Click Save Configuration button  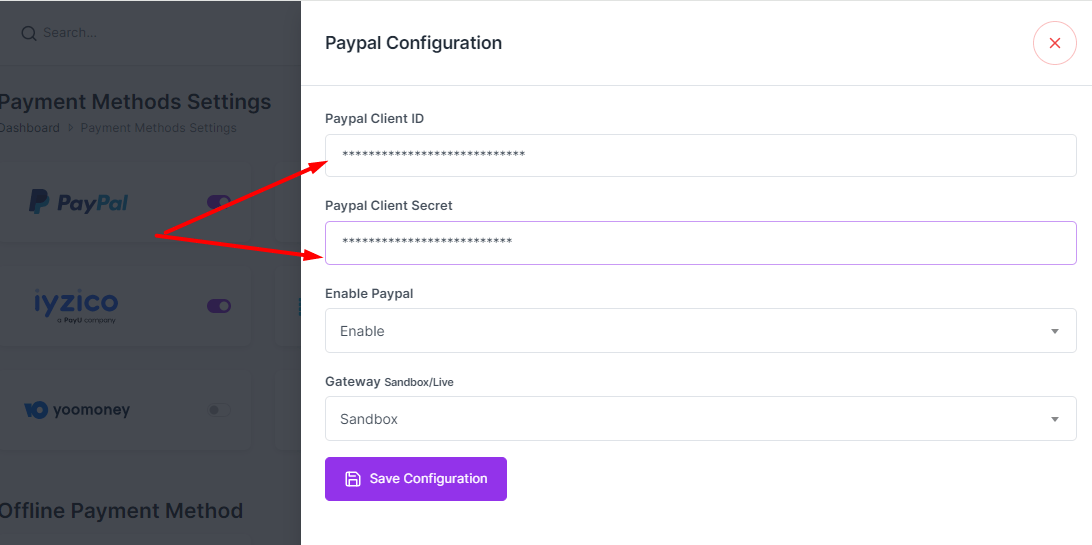(416, 479)
